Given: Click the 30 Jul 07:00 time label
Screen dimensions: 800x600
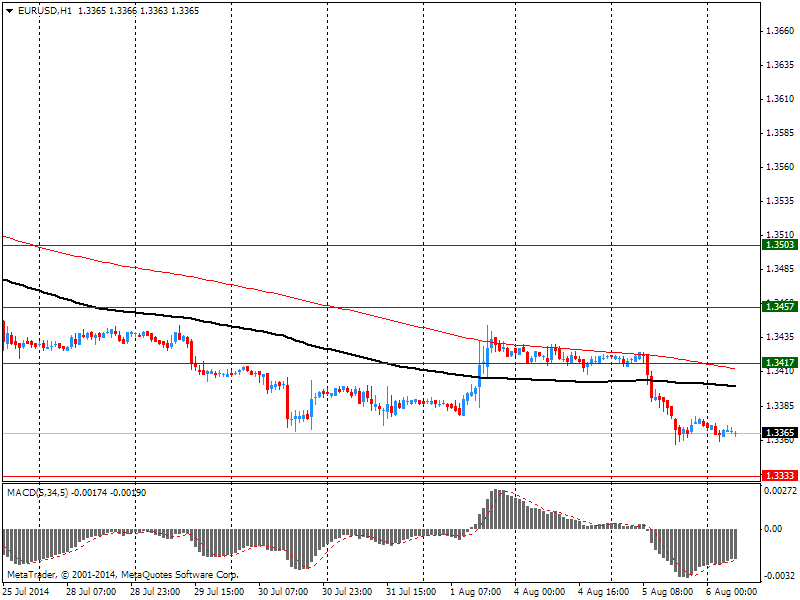Looking at the screenshot, I should point(283,592).
